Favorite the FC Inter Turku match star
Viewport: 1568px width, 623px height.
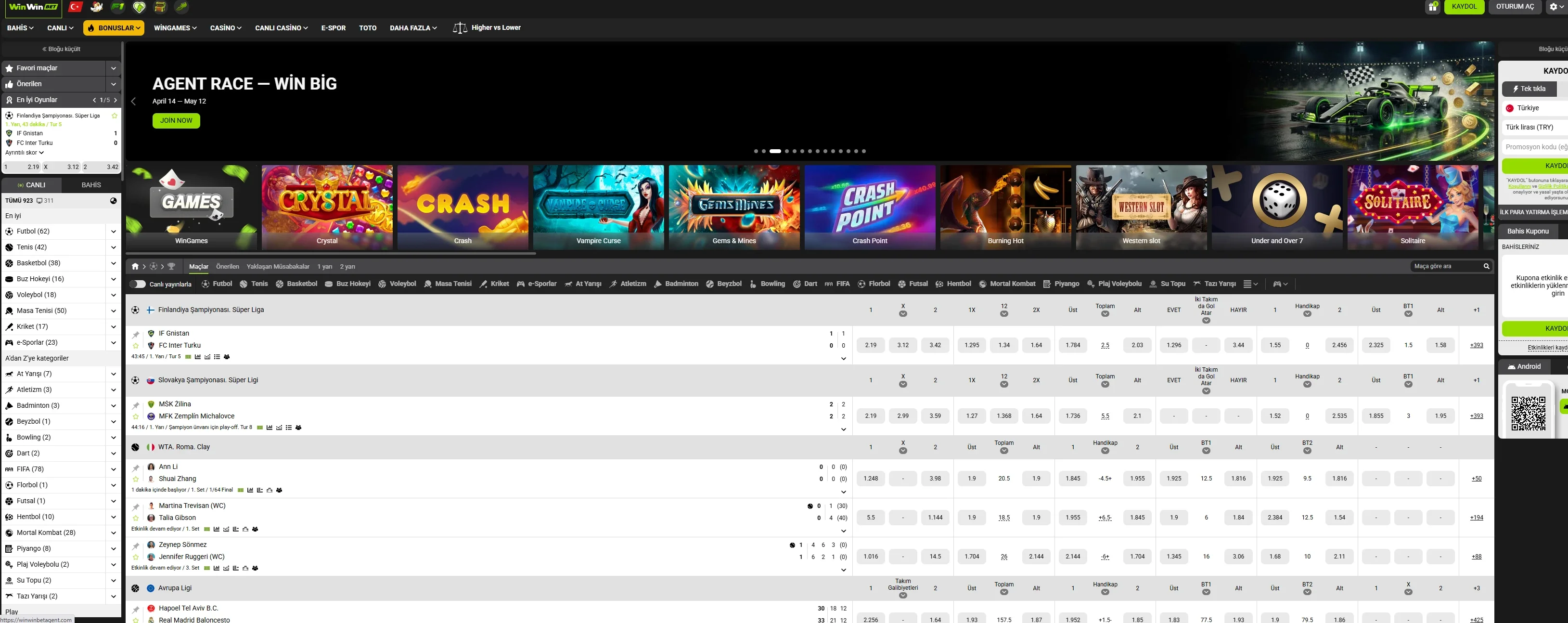click(136, 346)
